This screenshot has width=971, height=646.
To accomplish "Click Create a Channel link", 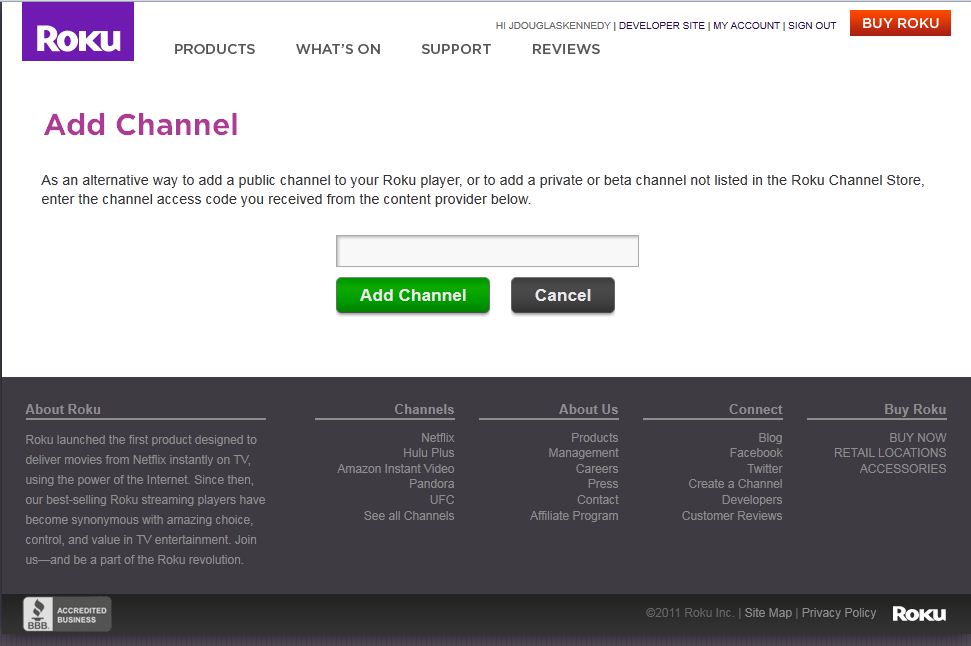I will pos(735,484).
